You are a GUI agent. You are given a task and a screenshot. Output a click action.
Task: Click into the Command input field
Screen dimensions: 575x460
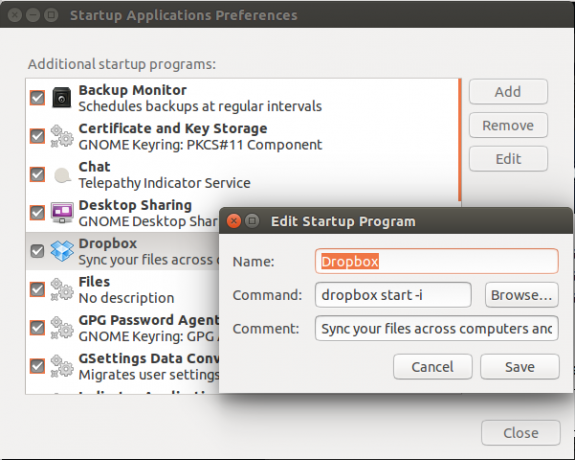[393, 295]
